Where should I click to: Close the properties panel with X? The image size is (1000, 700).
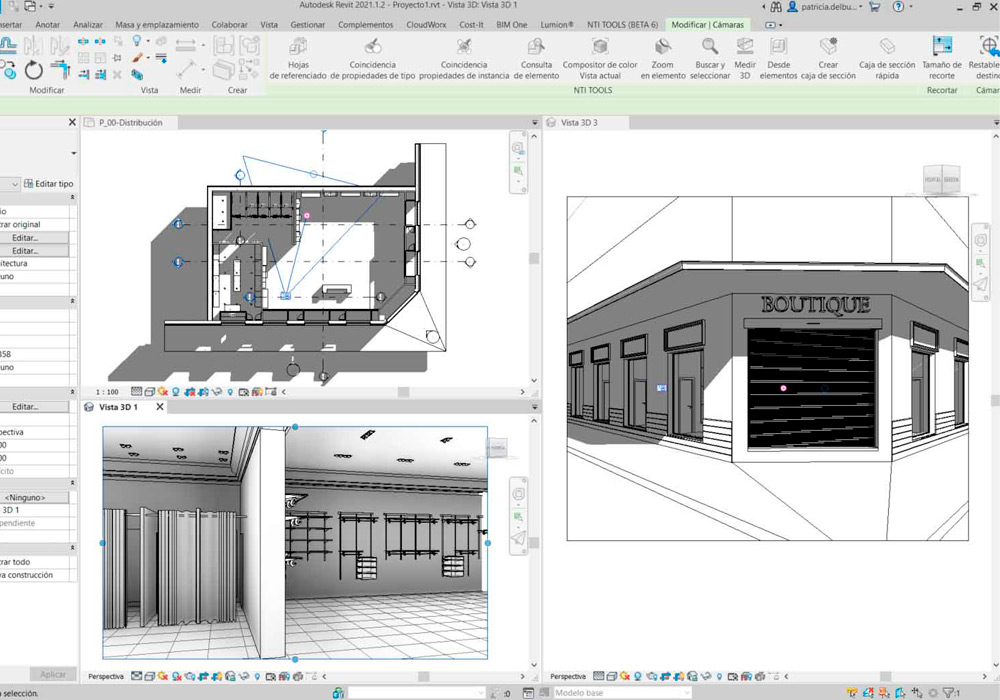(72, 122)
